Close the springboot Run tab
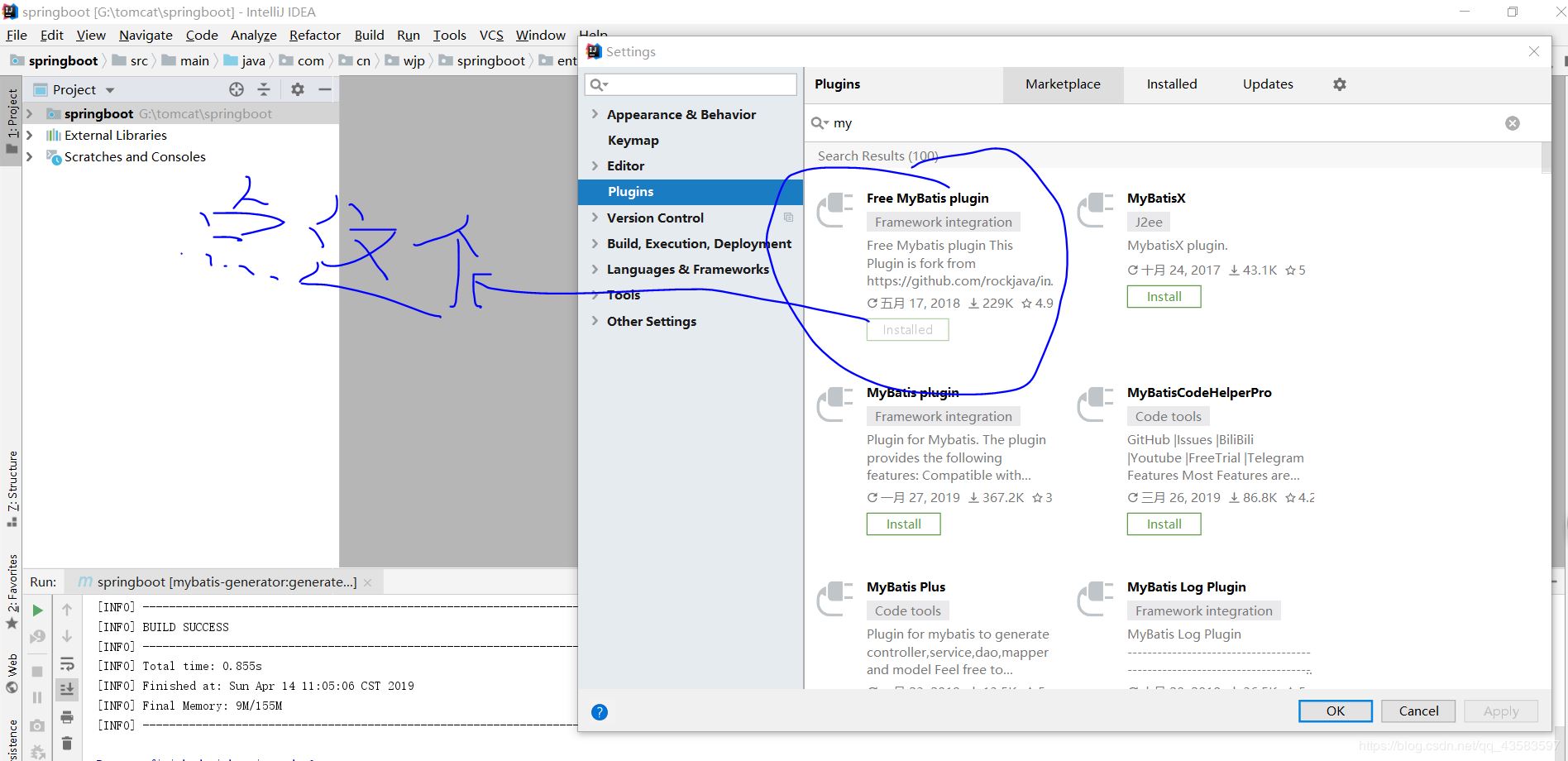The height and width of the screenshot is (761, 1568). (367, 582)
